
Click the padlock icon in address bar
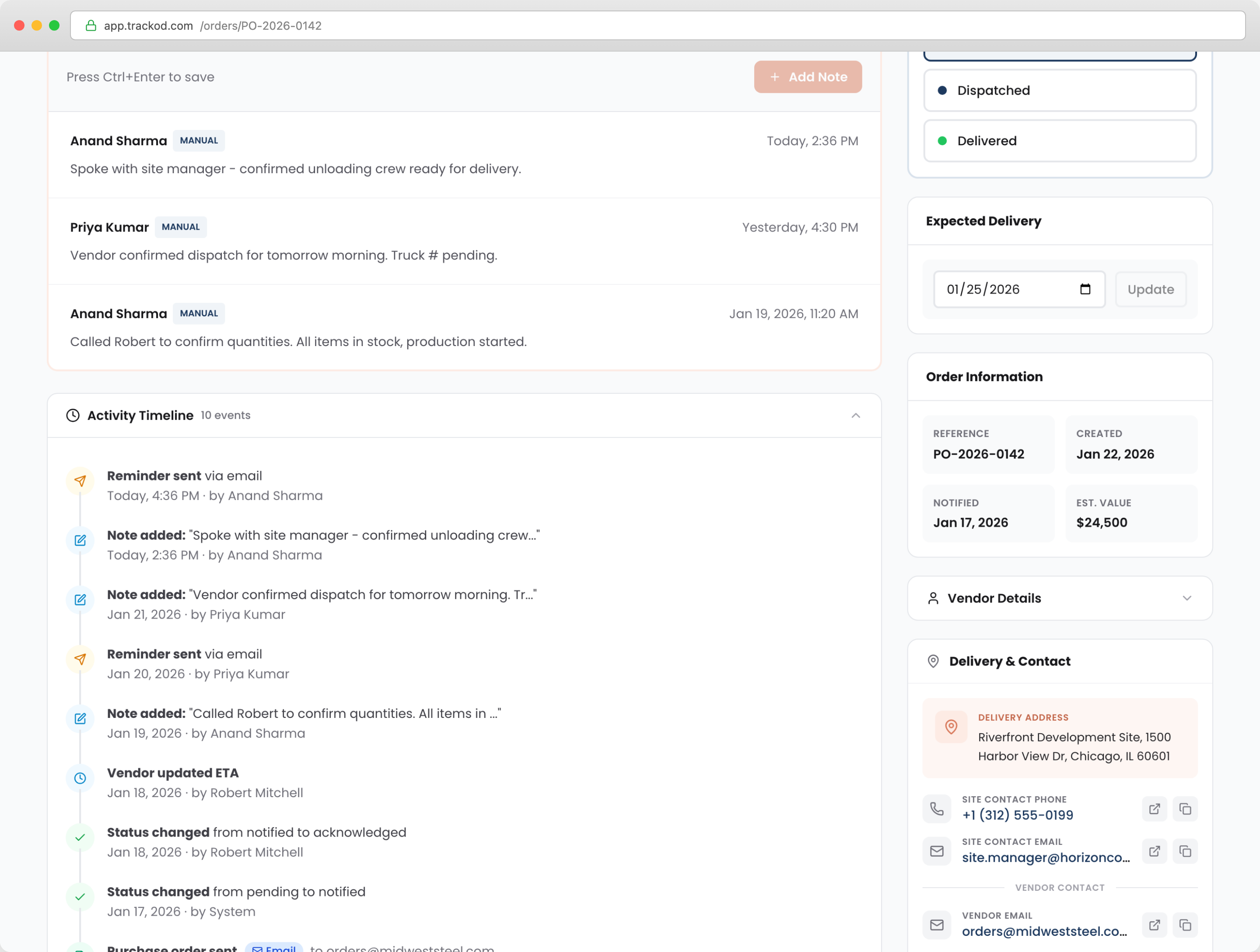click(x=91, y=26)
